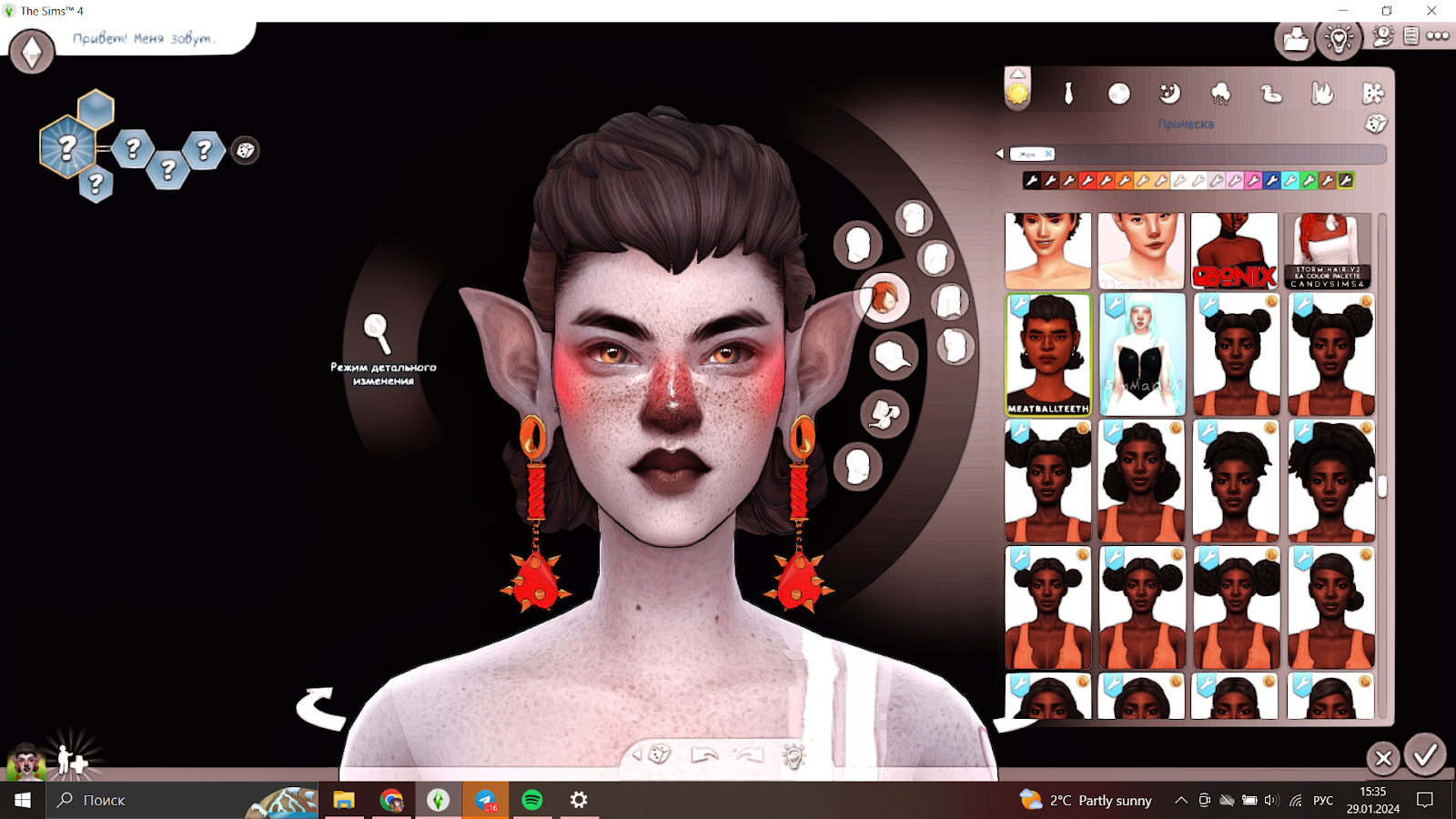Viewport: 1456px width, 819px height.
Task: Switch to Sleep outfit moon icon
Action: point(1170,93)
